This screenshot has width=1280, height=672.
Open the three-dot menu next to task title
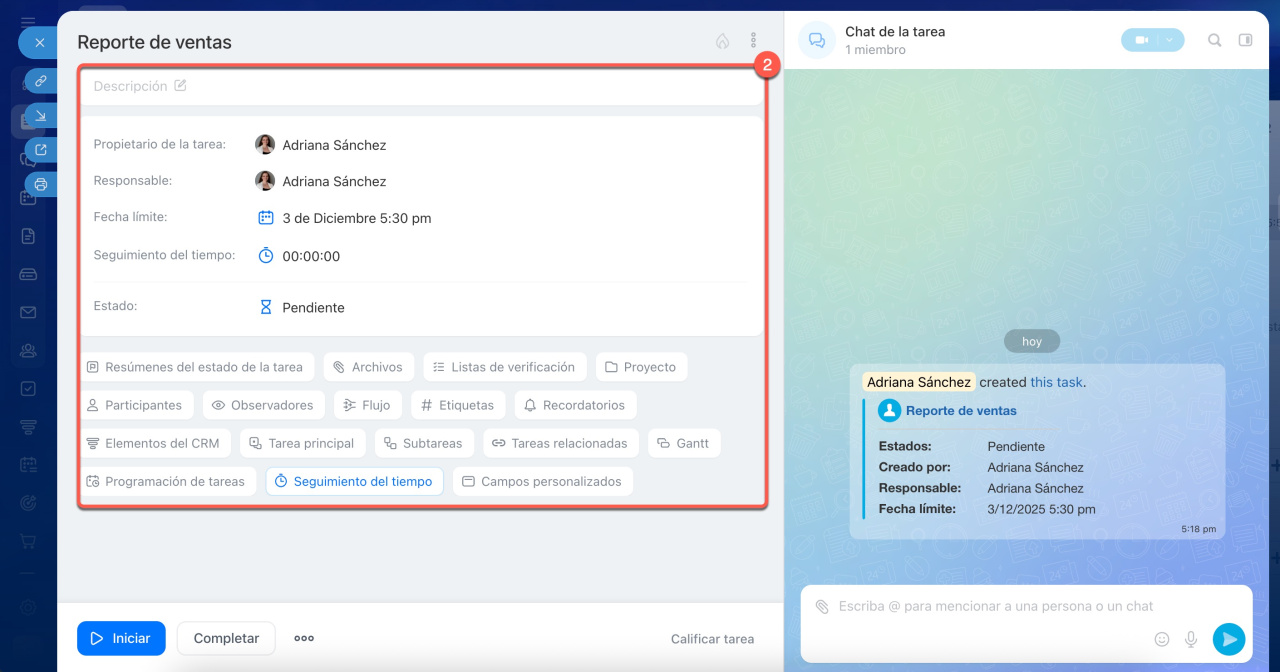(753, 41)
